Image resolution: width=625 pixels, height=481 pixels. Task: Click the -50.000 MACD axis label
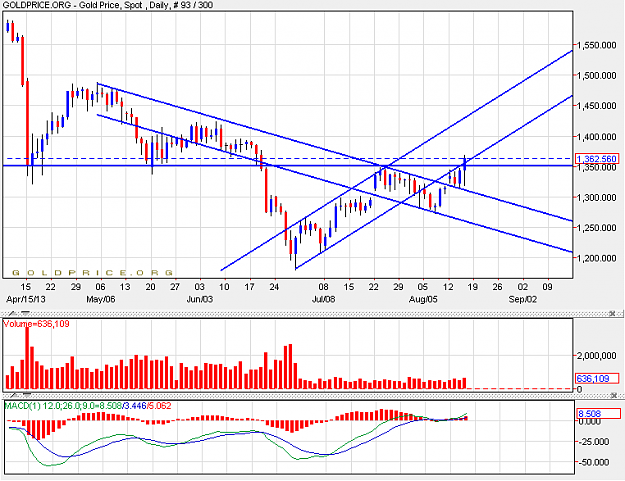[595, 463]
